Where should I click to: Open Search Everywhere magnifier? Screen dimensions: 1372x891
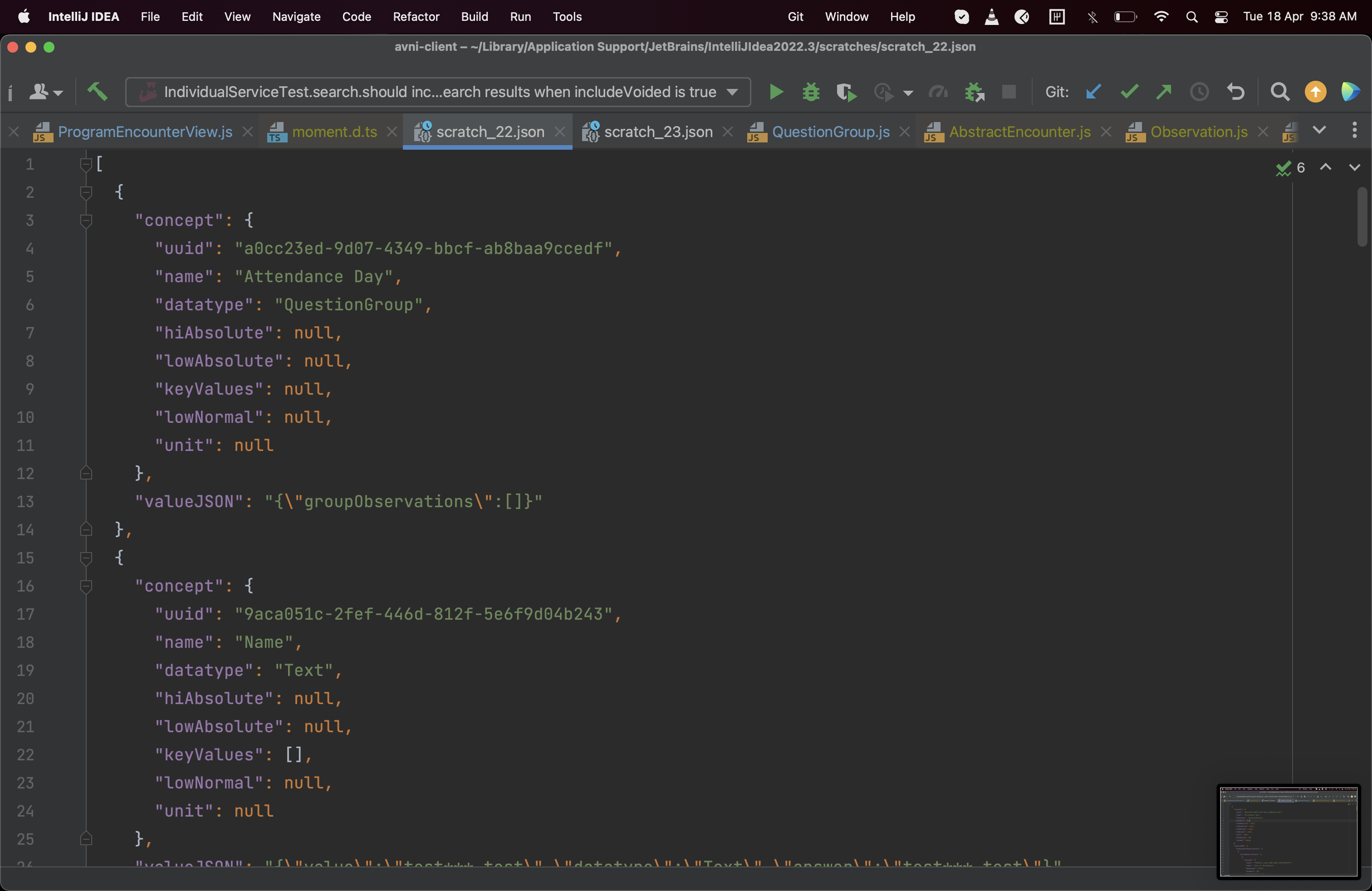(1280, 92)
